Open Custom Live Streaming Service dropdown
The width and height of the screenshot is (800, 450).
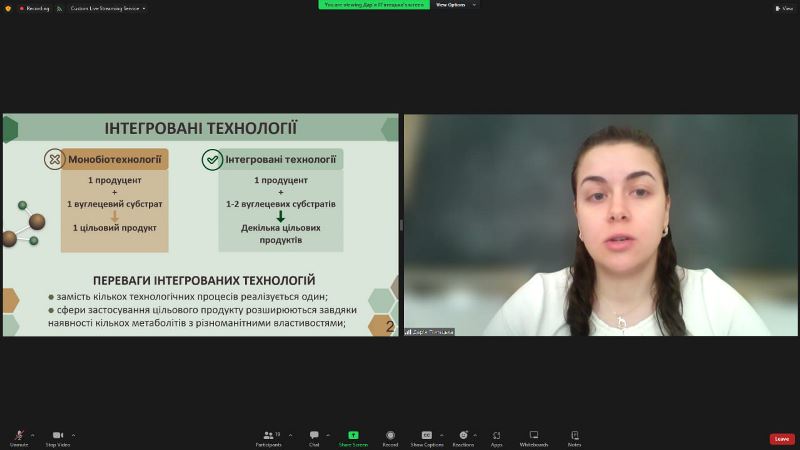(x=108, y=9)
